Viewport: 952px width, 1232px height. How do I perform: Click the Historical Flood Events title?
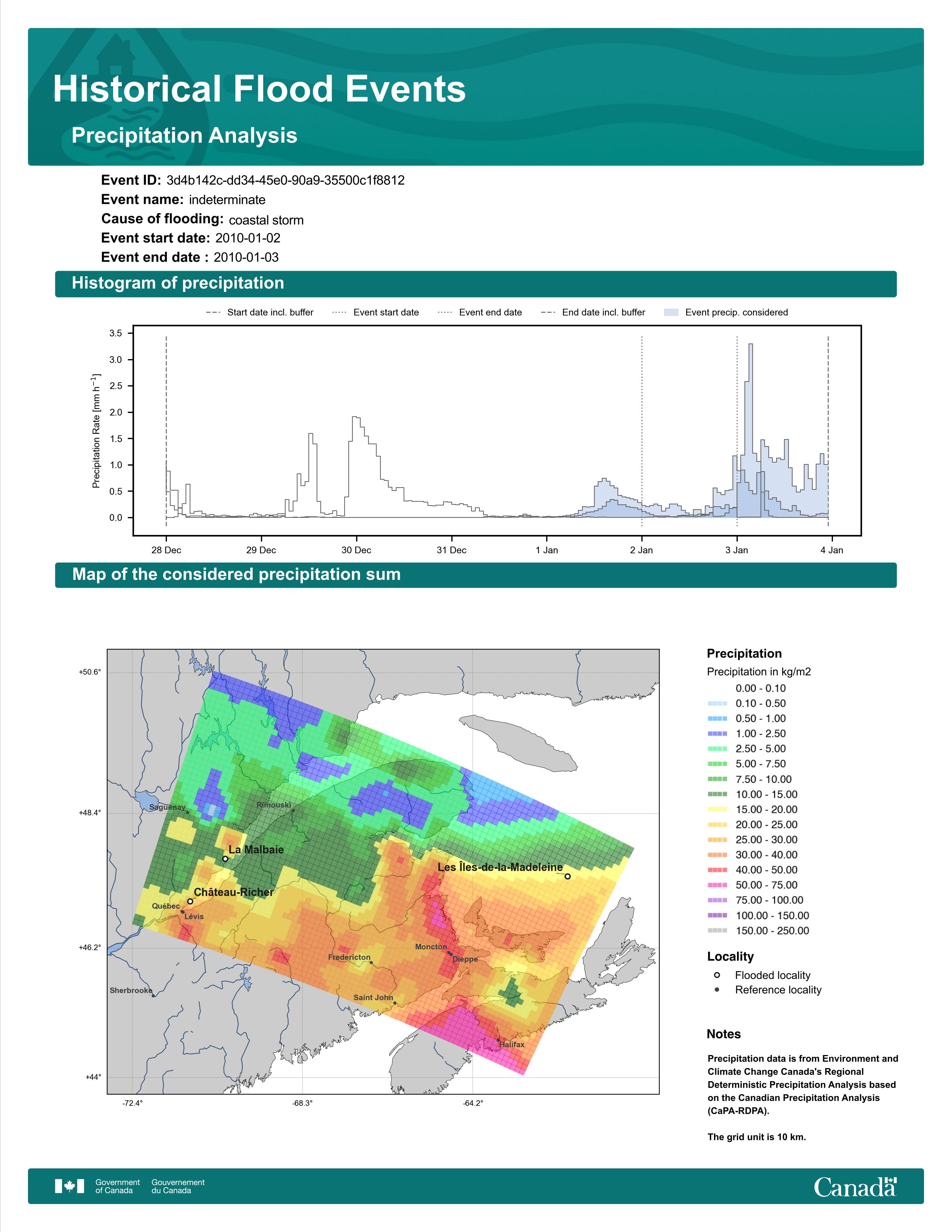(259, 89)
